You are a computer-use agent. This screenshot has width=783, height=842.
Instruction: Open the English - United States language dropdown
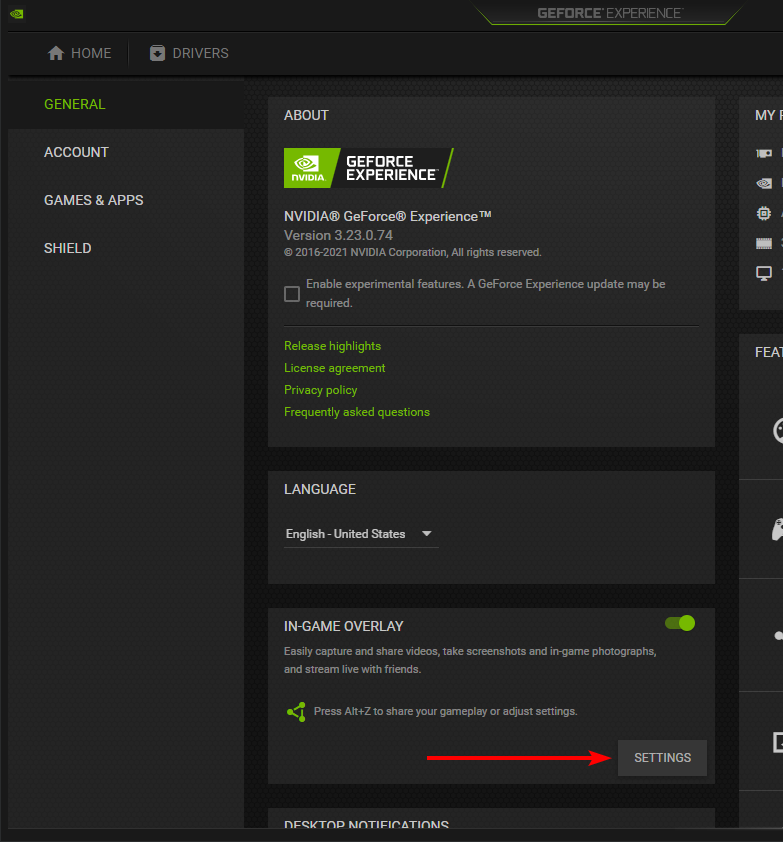[x=361, y=534]
